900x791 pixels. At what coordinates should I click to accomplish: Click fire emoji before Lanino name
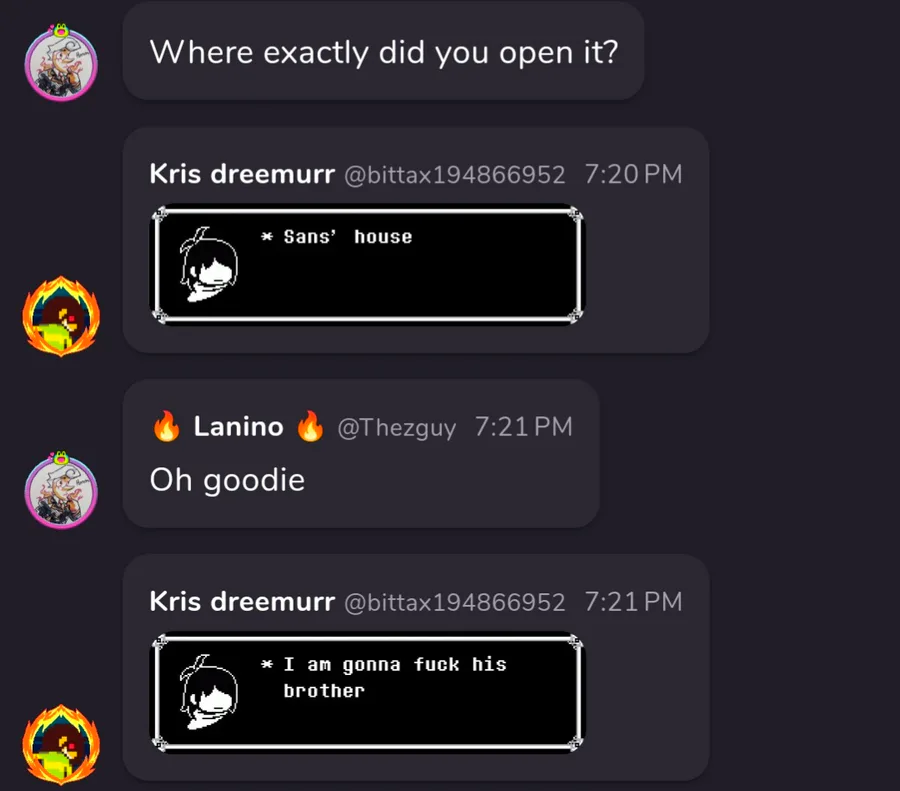166,426
